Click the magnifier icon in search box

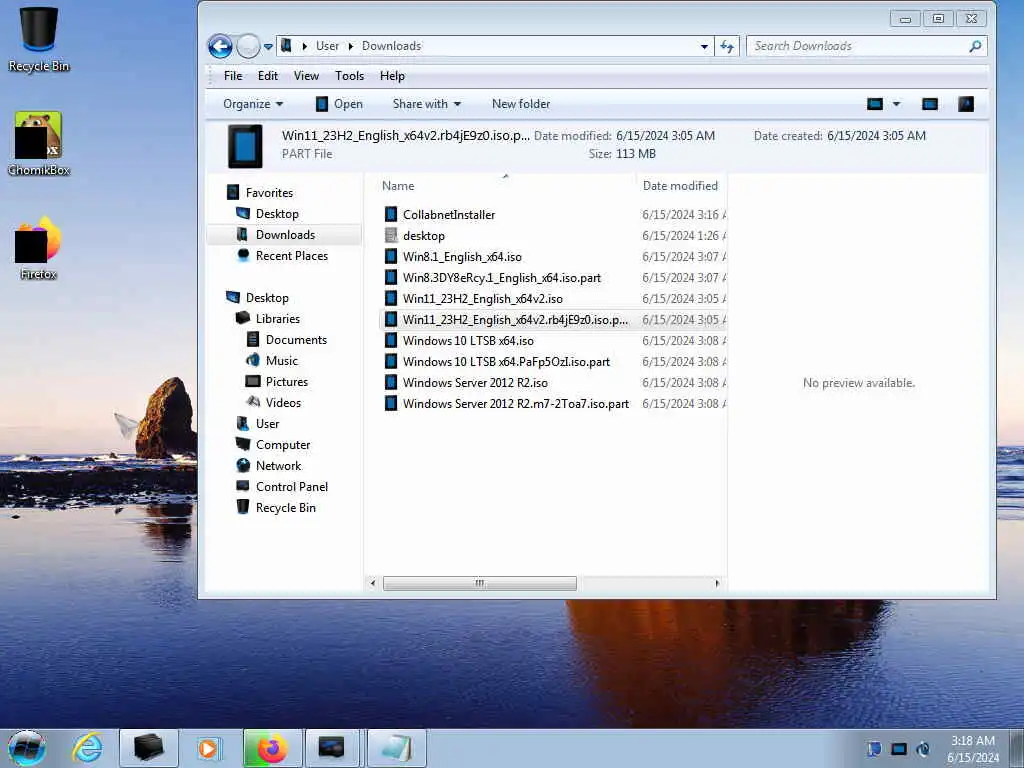pyautogui.click(x=975, y=46)
